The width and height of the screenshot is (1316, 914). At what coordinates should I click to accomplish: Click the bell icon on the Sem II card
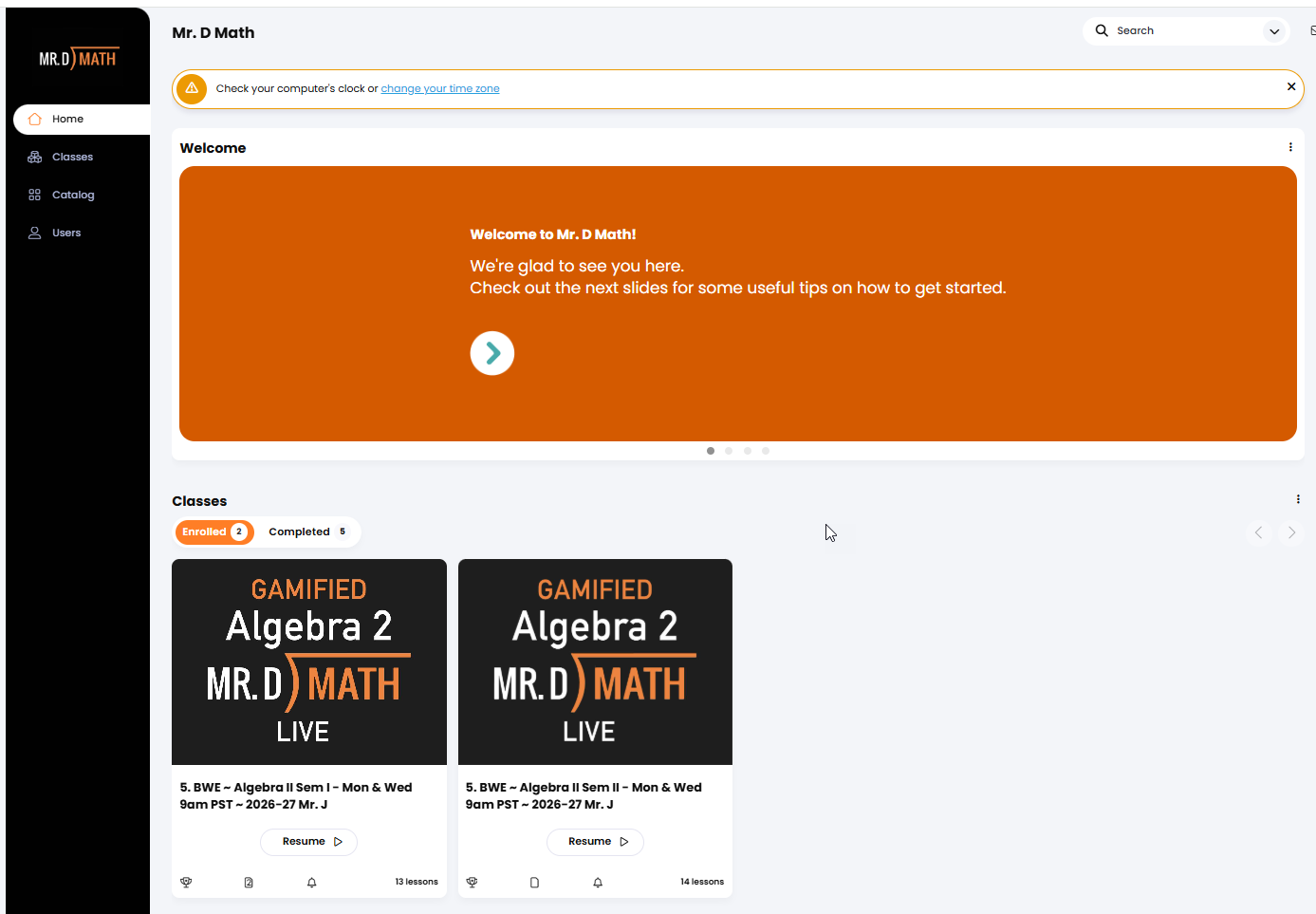click(598, 883)
